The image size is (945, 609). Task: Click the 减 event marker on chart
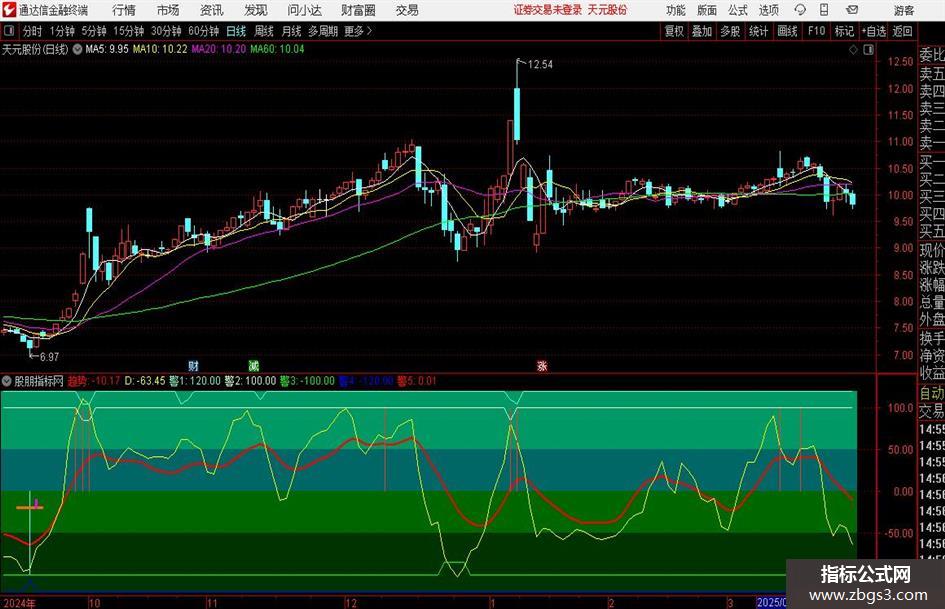pos(254,365)
